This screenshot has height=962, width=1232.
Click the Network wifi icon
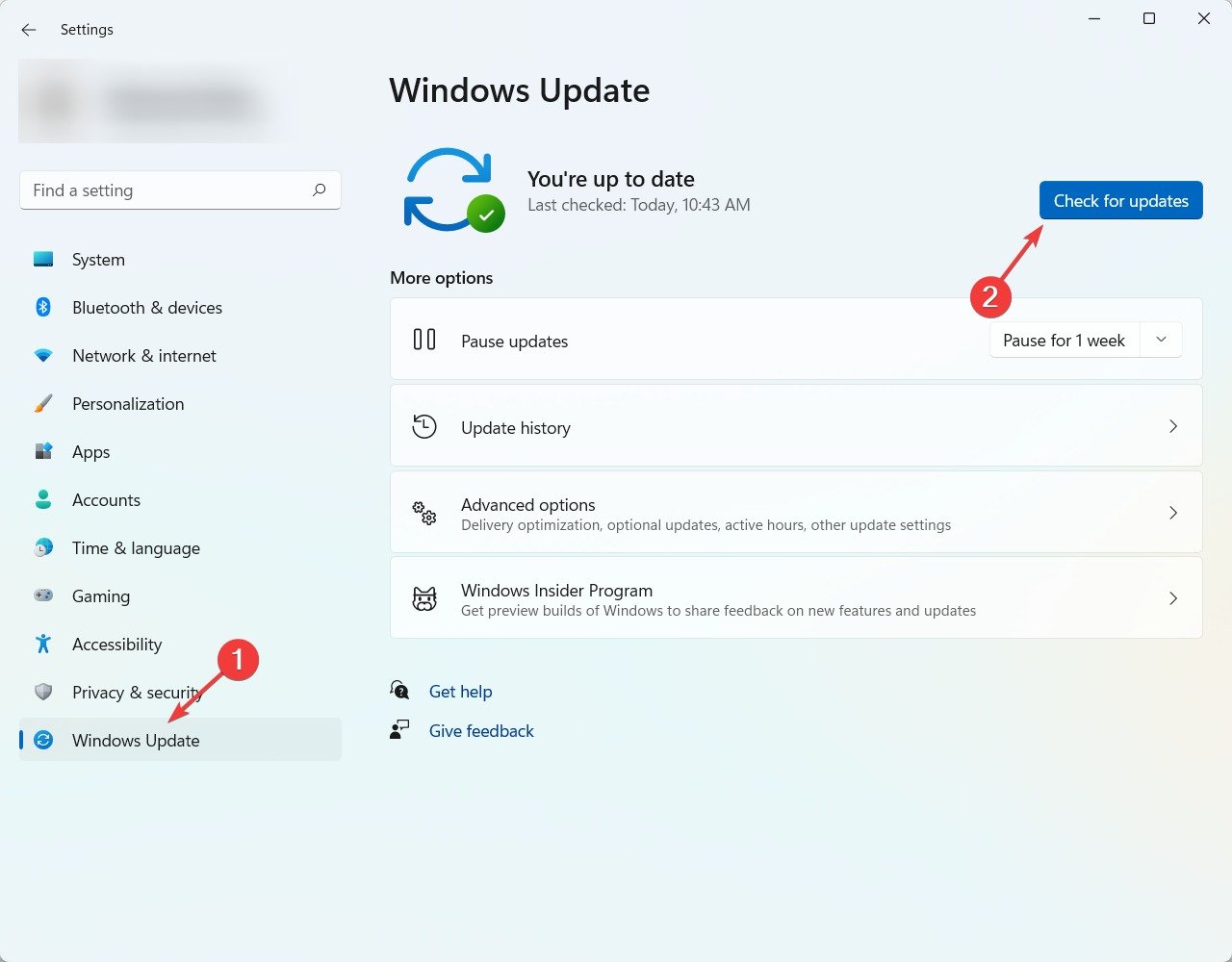(43, 356)
